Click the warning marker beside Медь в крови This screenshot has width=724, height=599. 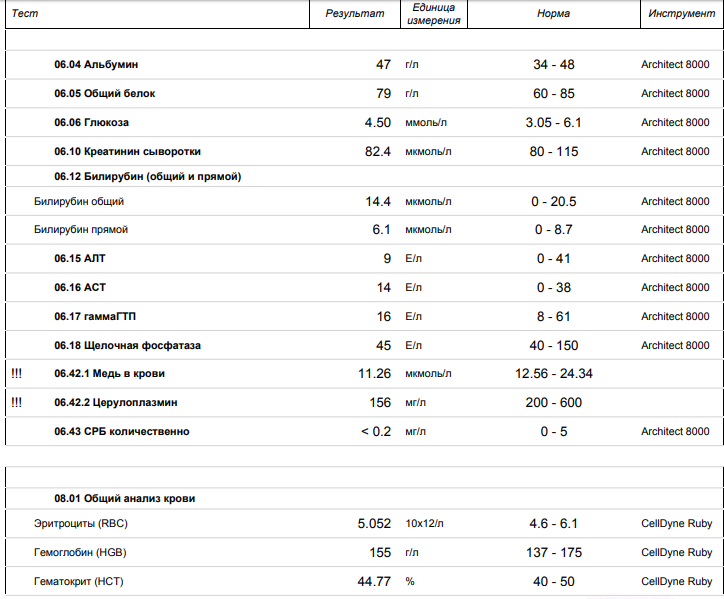[x=16, y=373]
